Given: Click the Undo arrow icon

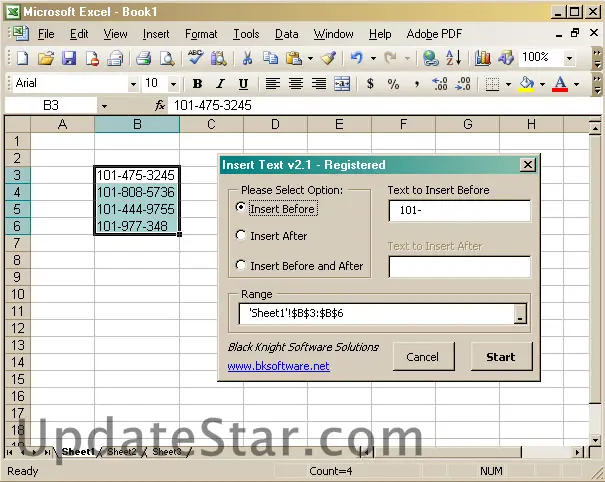Looking at the screenshot, I should click(x=357, y=58).
